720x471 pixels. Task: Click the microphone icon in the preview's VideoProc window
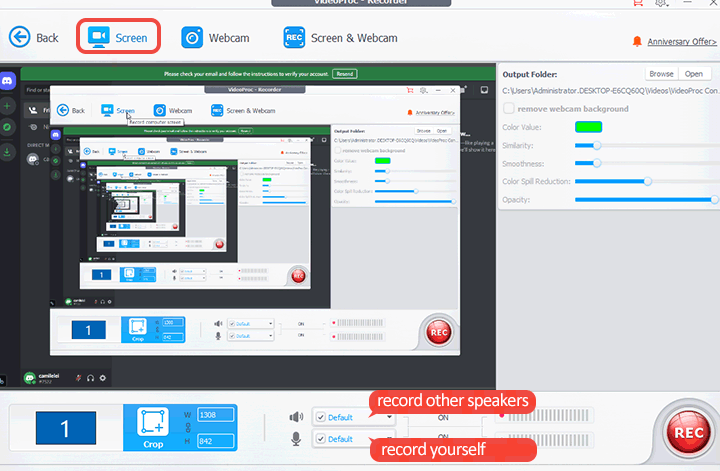(x=218, y=336)
